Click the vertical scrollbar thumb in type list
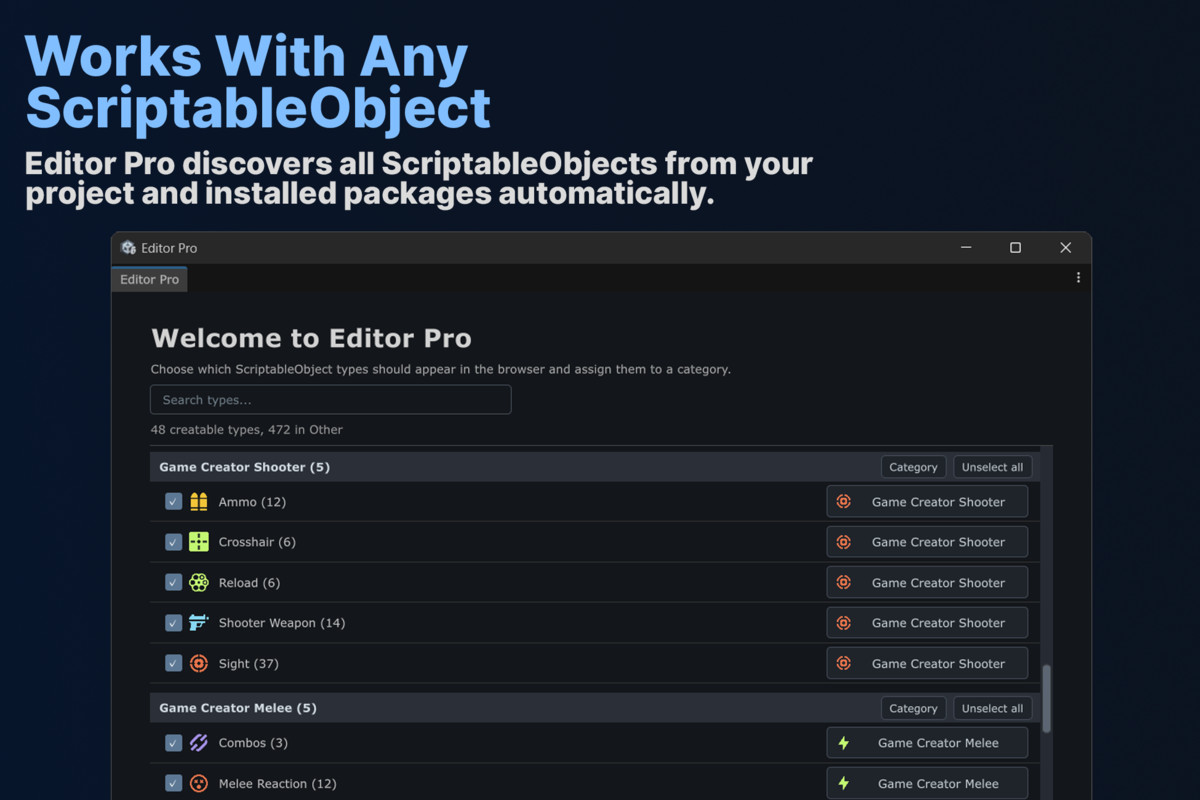 [1047, 699]
